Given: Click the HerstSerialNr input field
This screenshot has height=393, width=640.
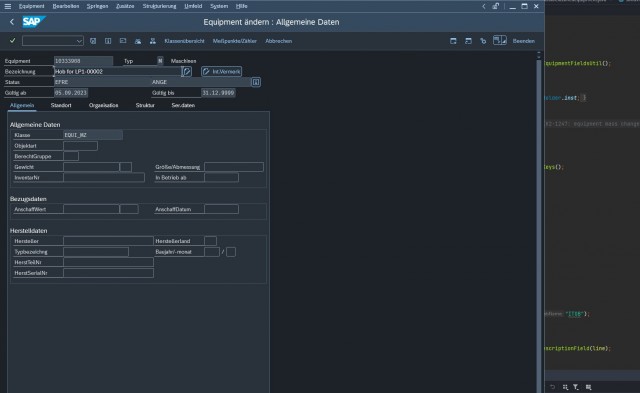Looking at the screenshot, I should (x=108, y=273).
